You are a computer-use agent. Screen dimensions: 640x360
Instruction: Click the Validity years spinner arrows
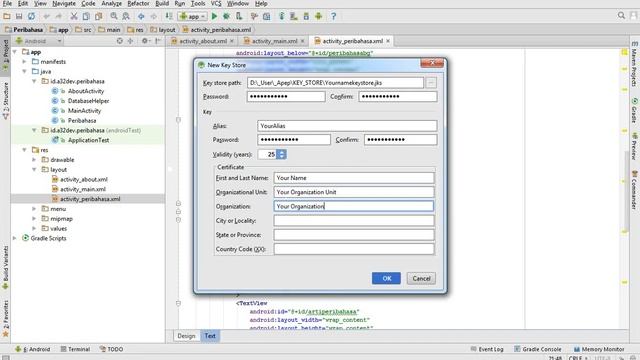[281, 154]
